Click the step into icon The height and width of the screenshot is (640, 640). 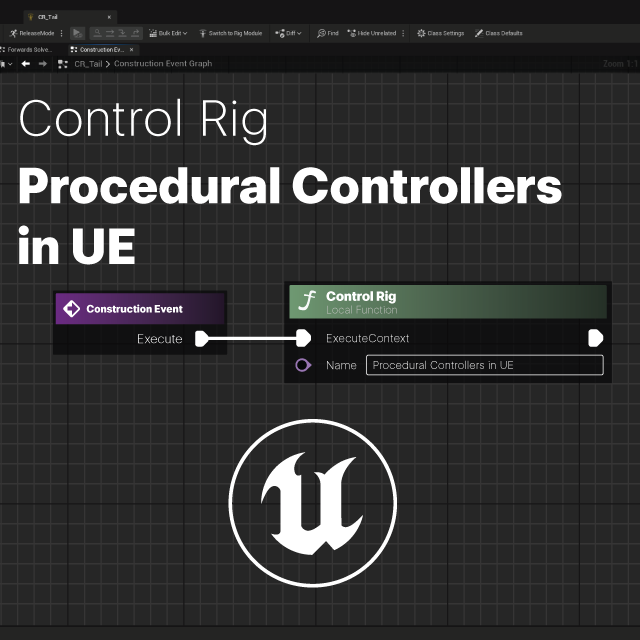pos(122,33)
